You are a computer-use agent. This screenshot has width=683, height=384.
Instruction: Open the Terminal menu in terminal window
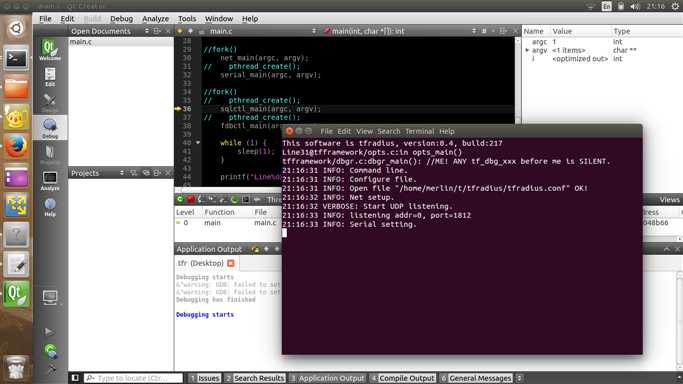pyautogui.click(x=419, y=131)
